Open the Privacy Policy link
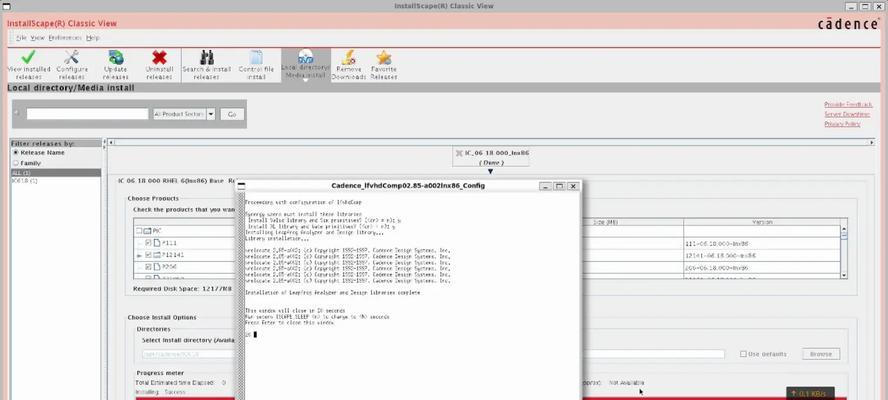Screen dimensions: 888x400 pyautogui.click(x=842, y=124)
